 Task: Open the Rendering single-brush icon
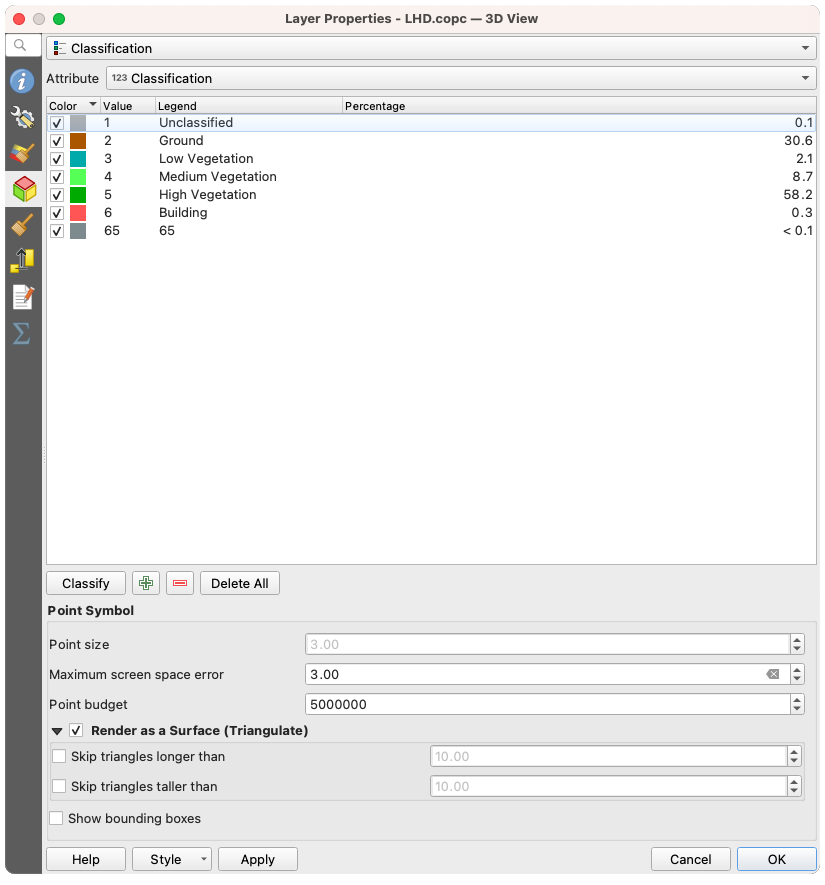21,225
